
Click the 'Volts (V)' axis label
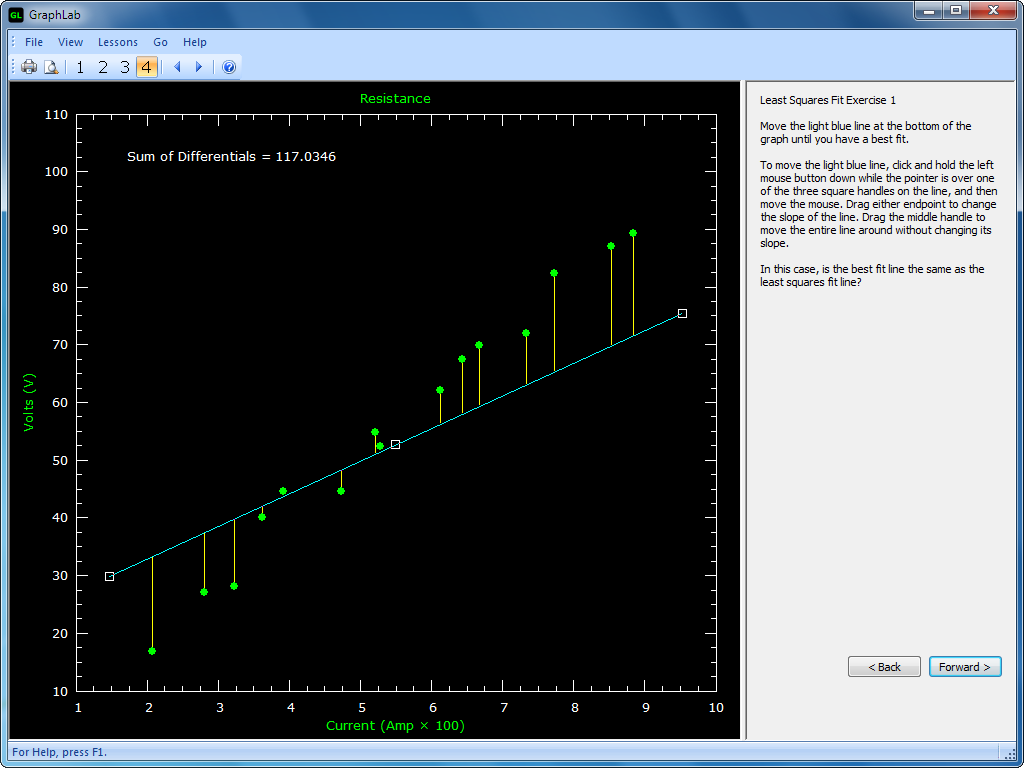(x=29, y=402)
